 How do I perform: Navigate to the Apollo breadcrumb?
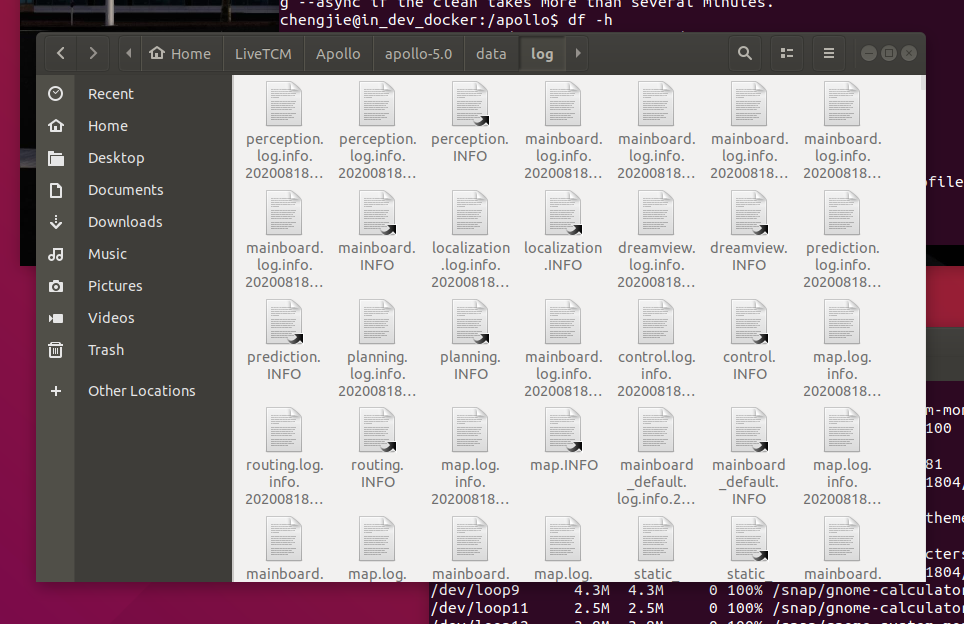338,53
